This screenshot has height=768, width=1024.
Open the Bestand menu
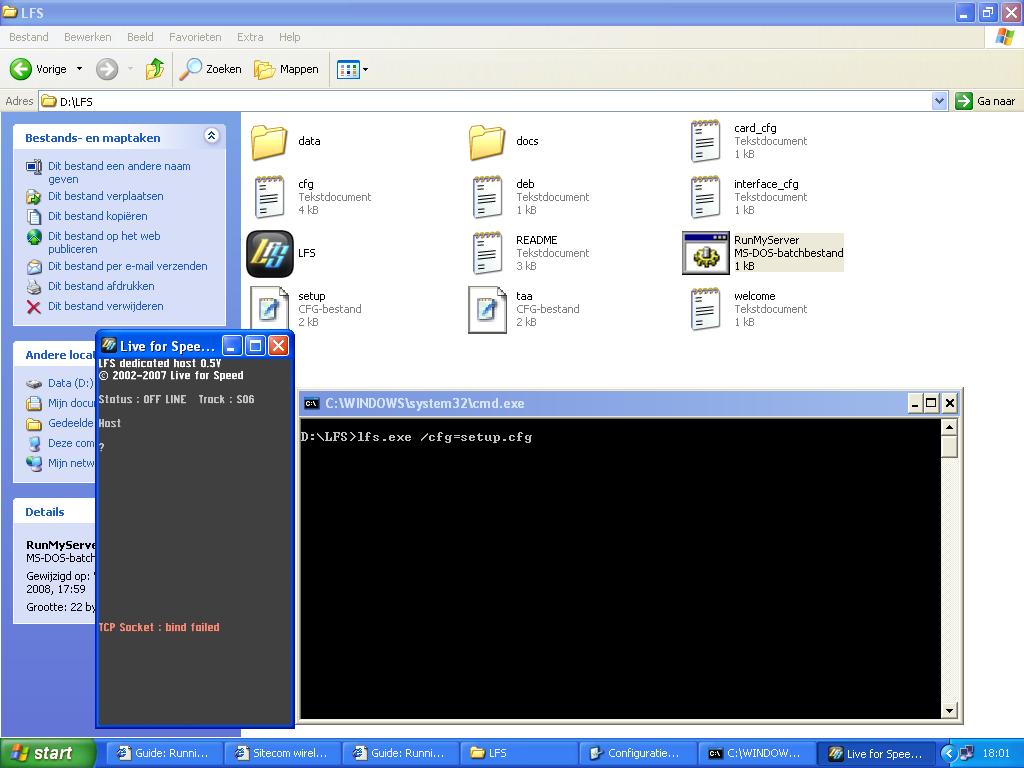point(29,37)
